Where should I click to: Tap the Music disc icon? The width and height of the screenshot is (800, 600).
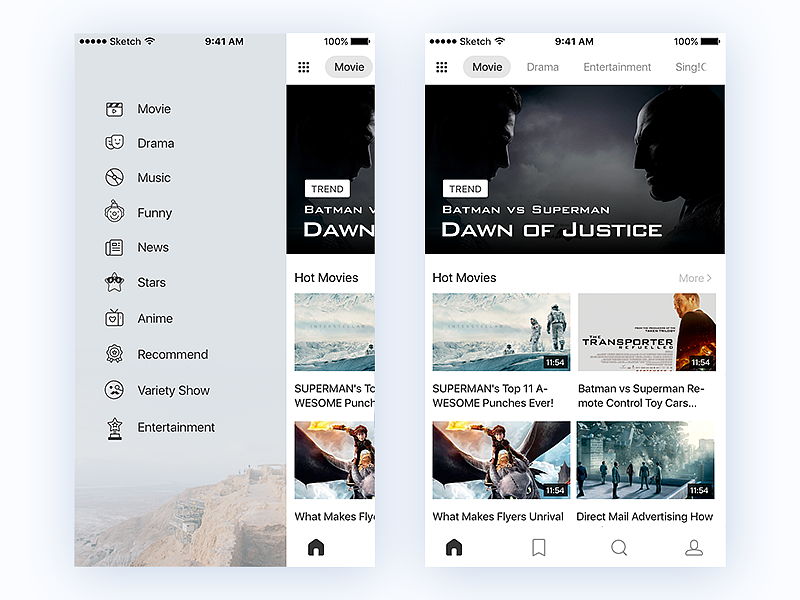[x=114, y=178]
